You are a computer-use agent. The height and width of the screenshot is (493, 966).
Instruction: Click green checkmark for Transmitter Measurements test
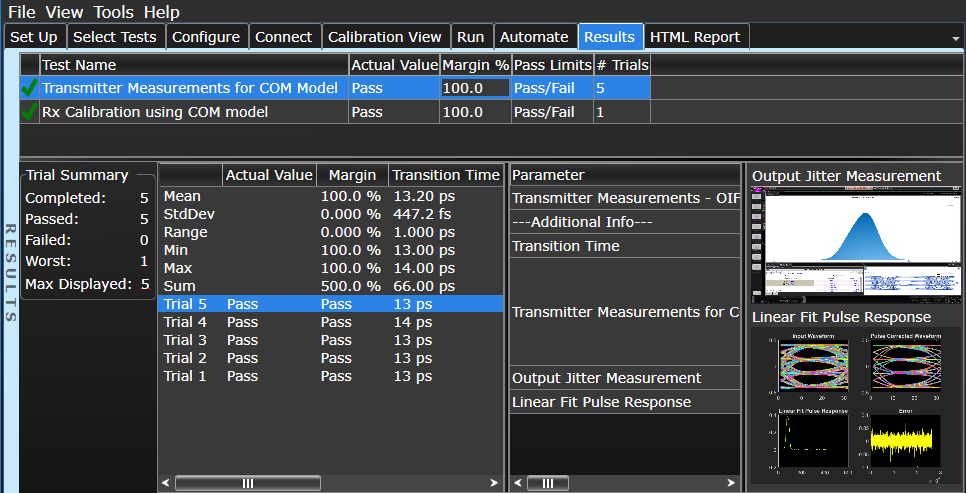[30, 88]
